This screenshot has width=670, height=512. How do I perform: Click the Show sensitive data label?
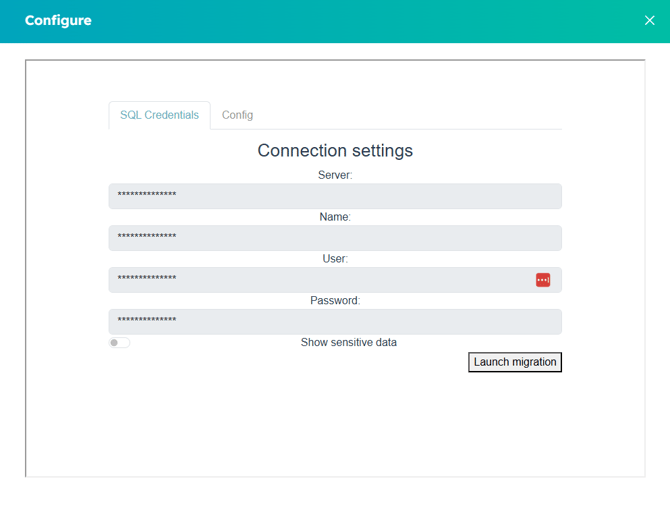tap(349, 342)
